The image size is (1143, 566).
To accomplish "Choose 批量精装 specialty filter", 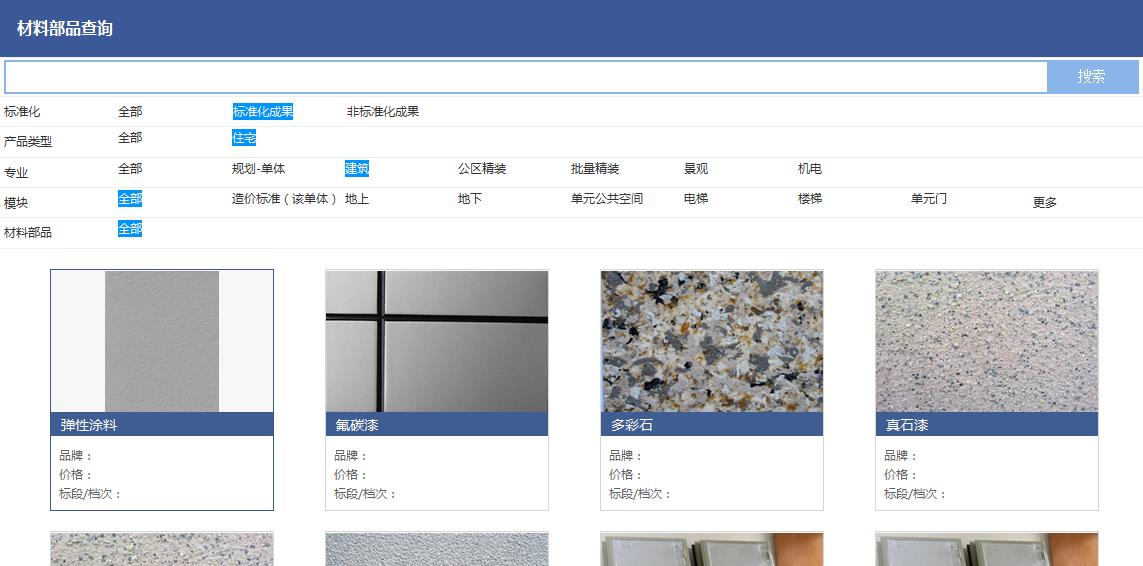I will point(595,169).
